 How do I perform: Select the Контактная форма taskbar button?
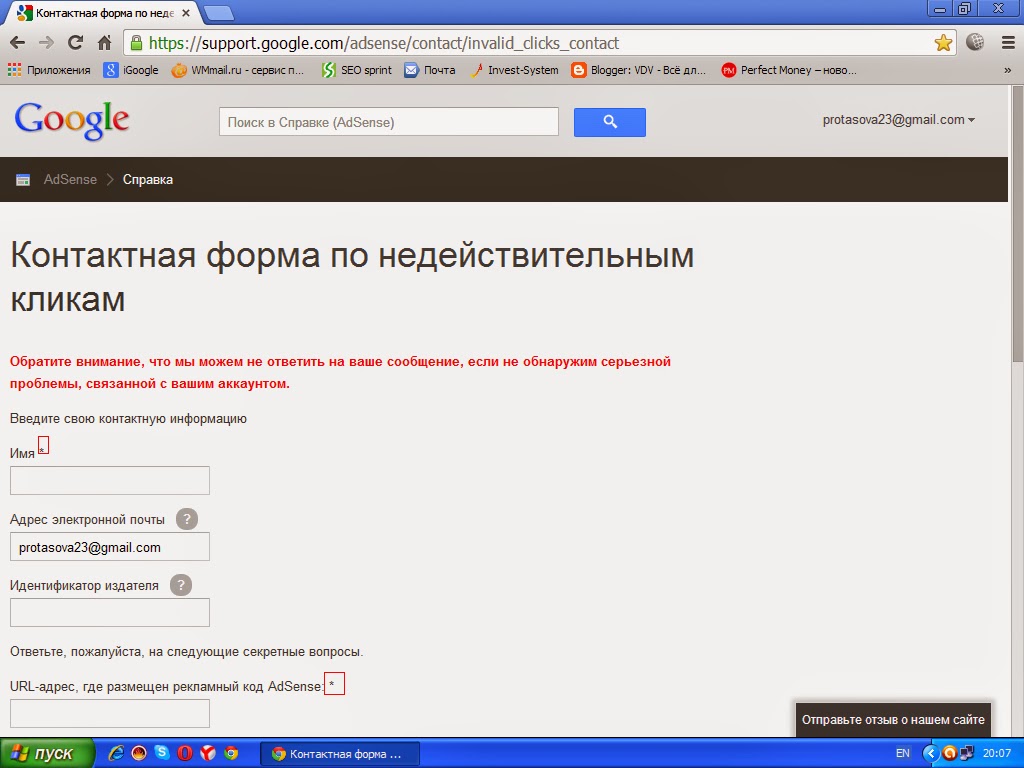[340, 754]
